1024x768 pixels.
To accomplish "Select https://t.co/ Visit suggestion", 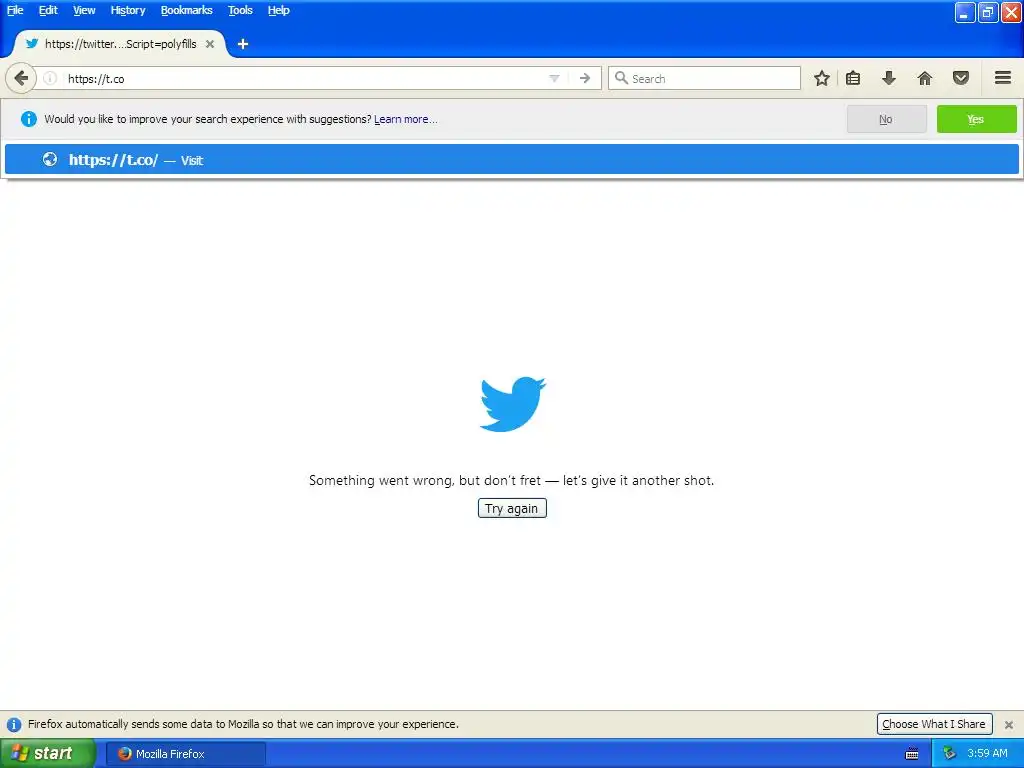I will 511,159.
